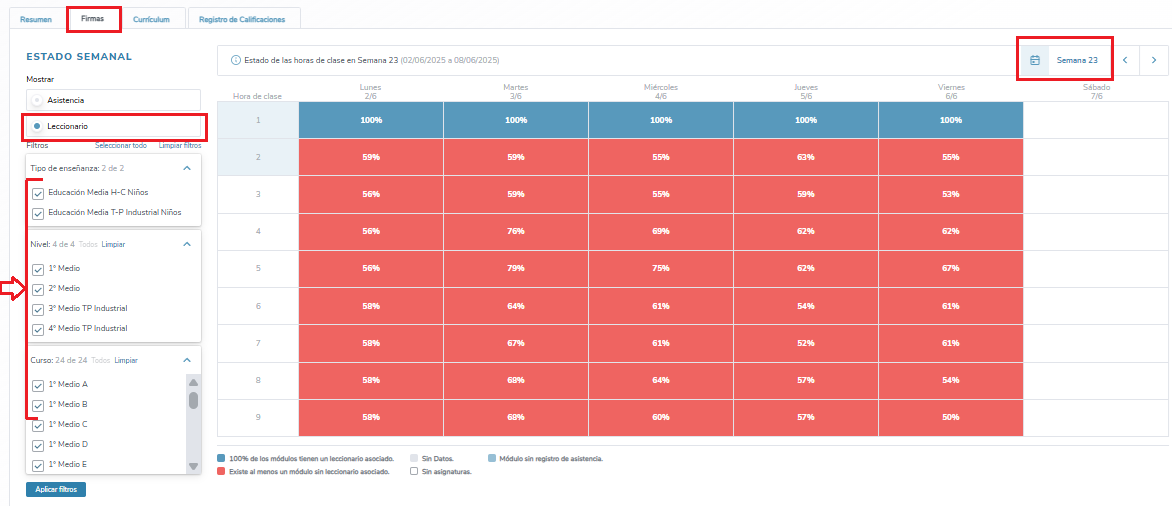Uncheck course 1° Medio C

coord(38,425)
